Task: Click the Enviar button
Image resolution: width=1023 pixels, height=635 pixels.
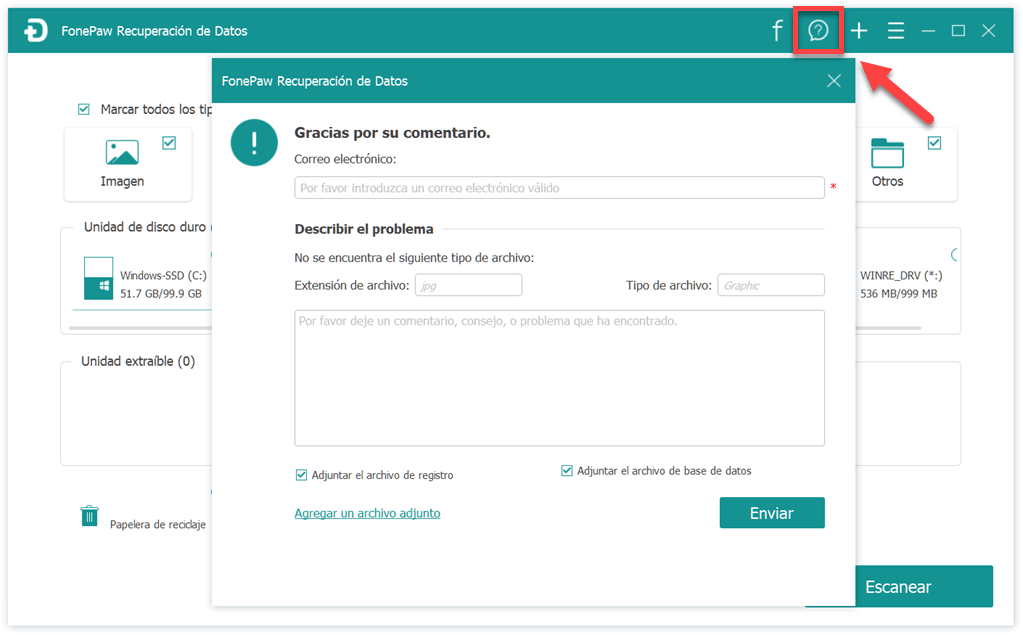Action: pos(771,513)
